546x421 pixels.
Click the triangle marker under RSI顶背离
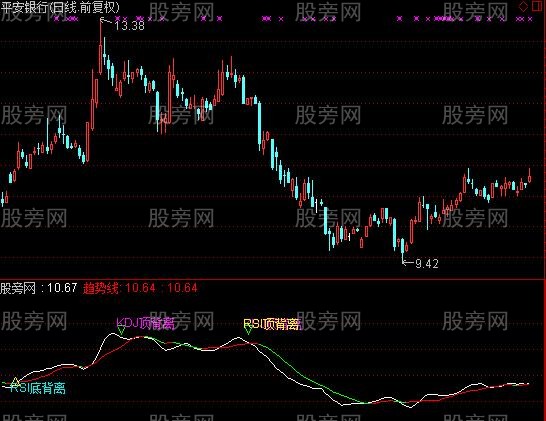[x=248, y=330]
